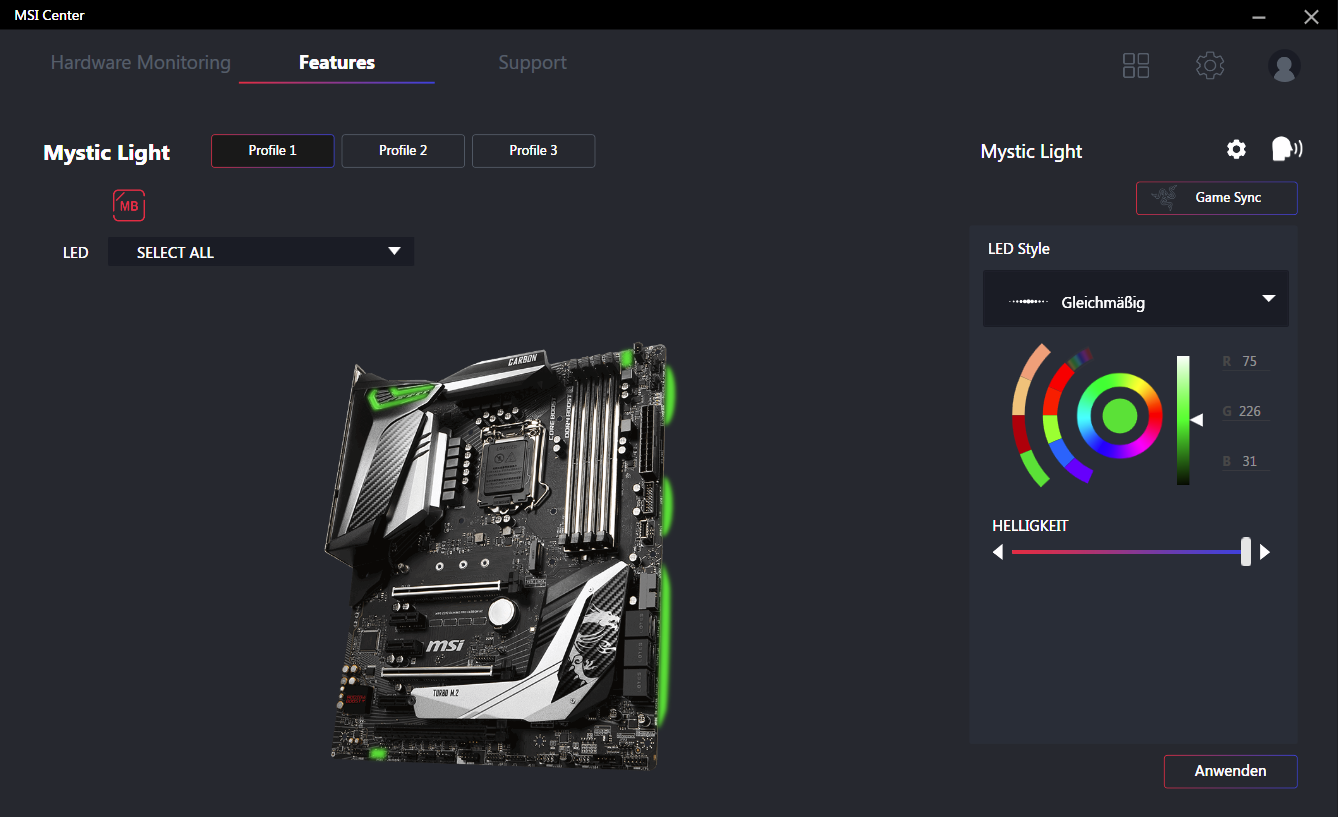
Task: Enable the voice command head icon
Action: 1286,149
